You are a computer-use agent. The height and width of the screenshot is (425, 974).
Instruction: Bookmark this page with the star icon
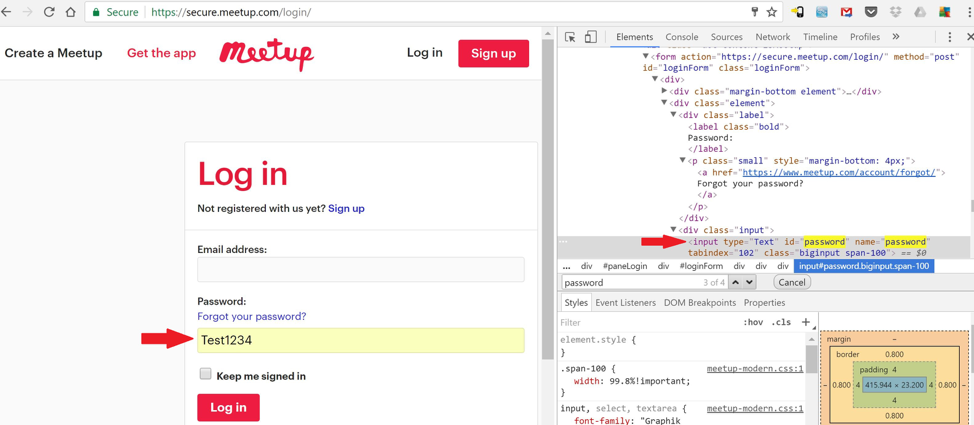coord(771,12)
